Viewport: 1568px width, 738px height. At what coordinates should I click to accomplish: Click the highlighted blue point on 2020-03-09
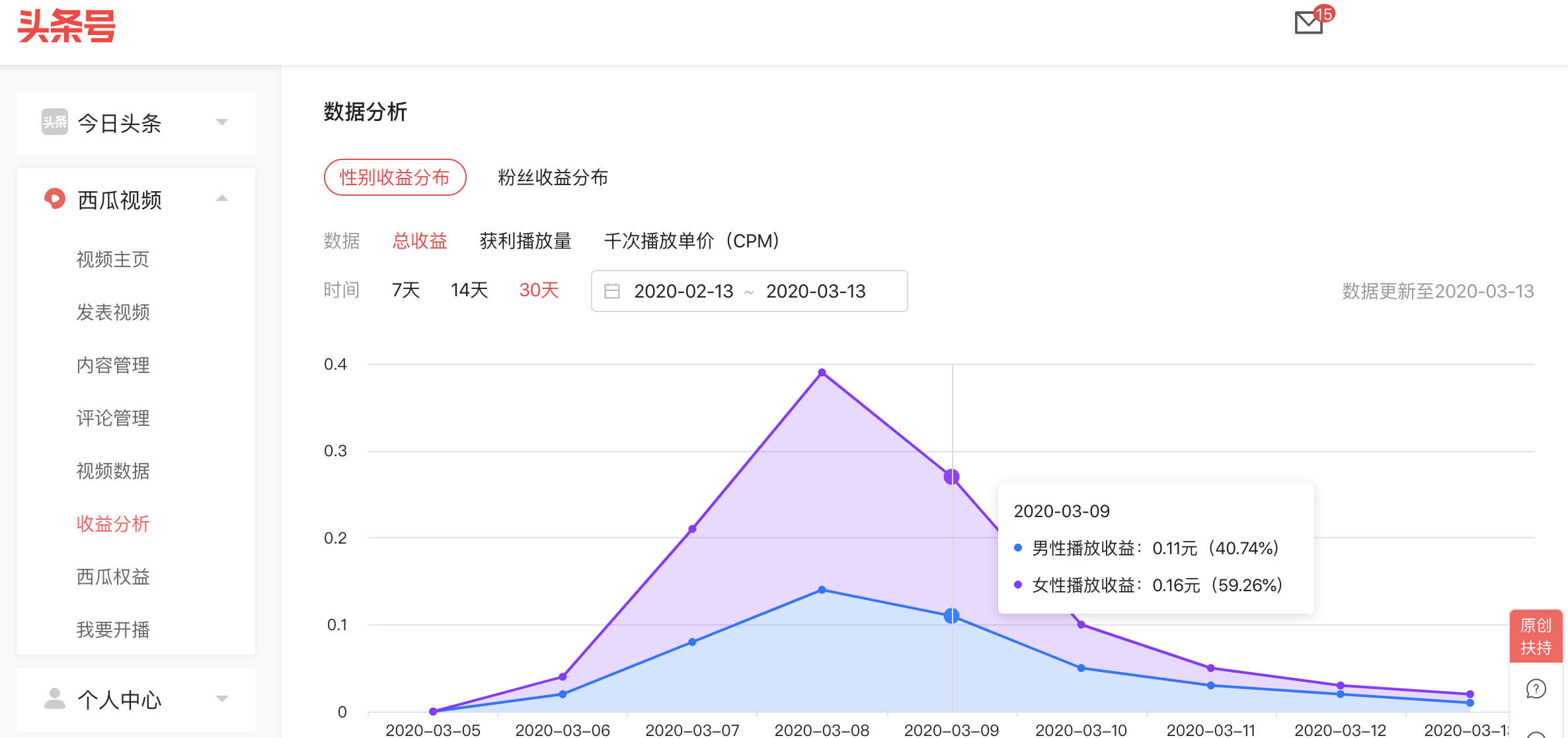click(952, 616)
